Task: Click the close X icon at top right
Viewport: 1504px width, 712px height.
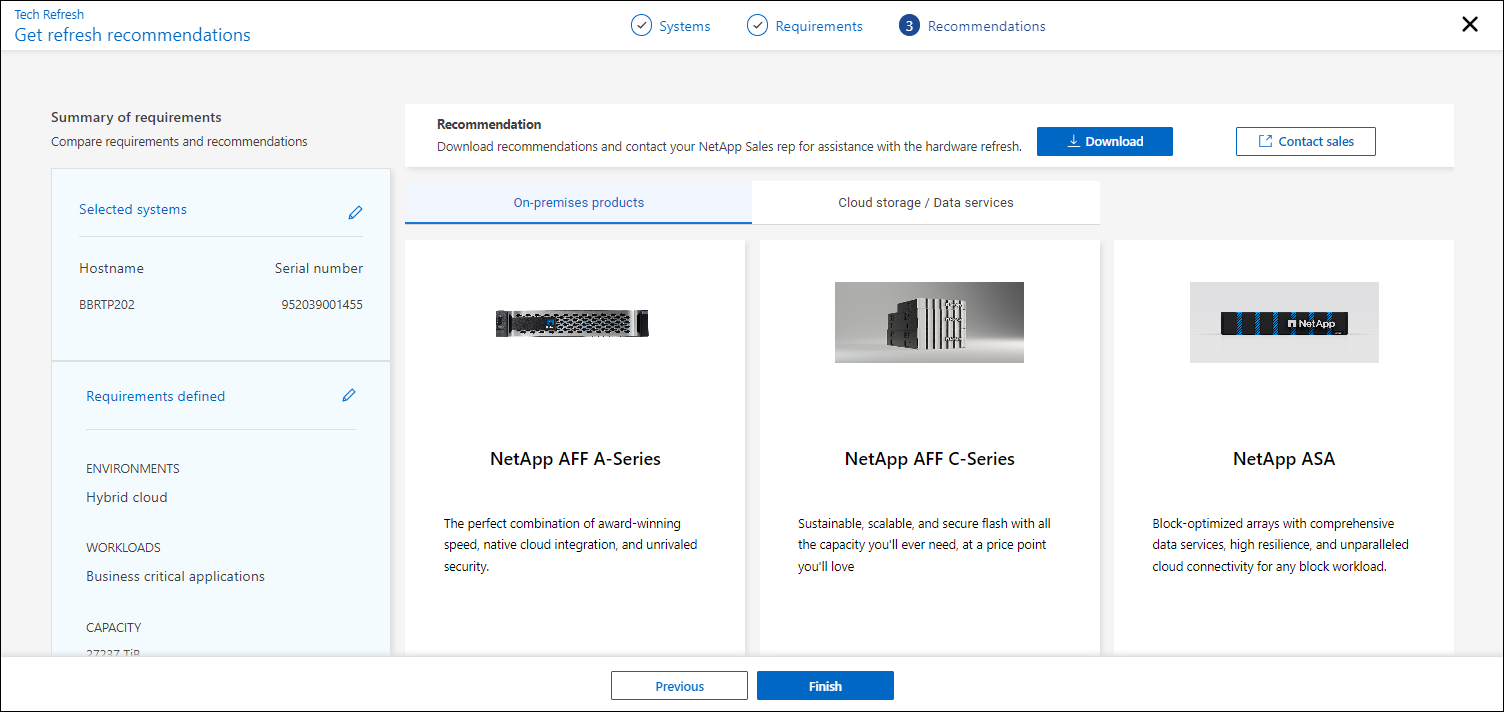Action: point(1469,24)
